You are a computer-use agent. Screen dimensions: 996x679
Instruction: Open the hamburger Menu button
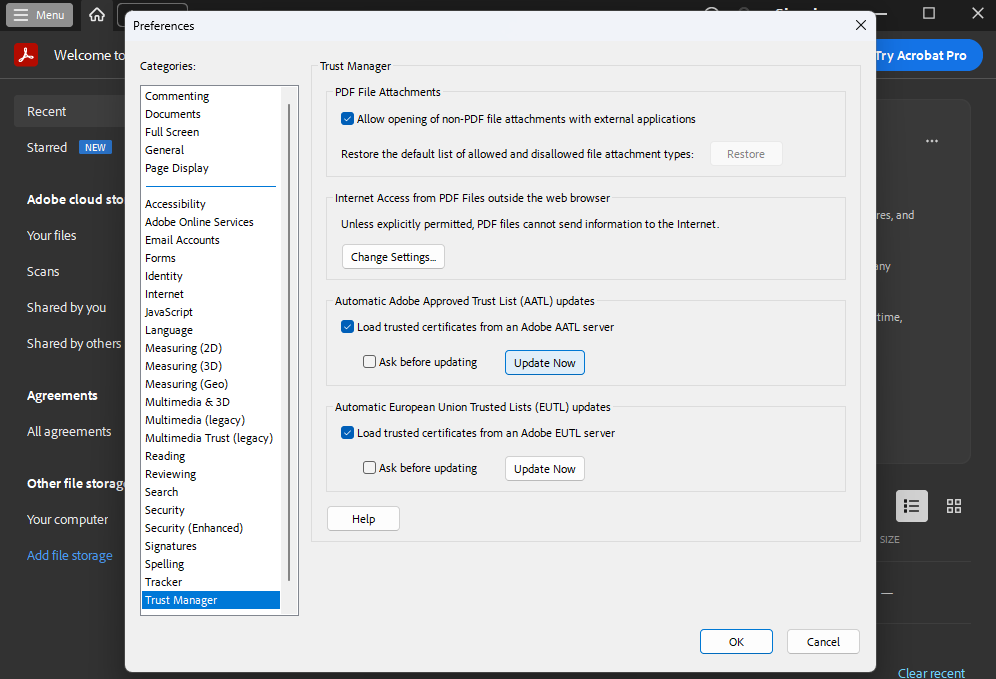click(40, 15)
